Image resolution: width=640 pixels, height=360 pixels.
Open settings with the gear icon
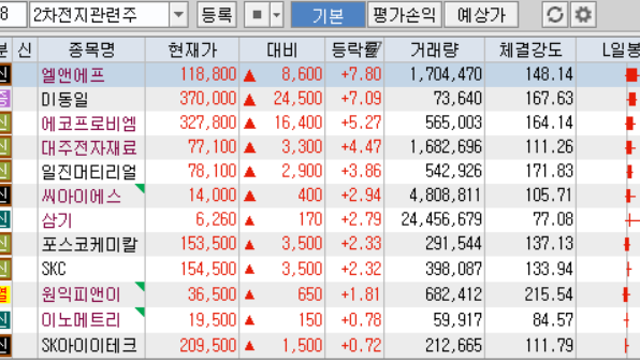(x=583, y=15)
